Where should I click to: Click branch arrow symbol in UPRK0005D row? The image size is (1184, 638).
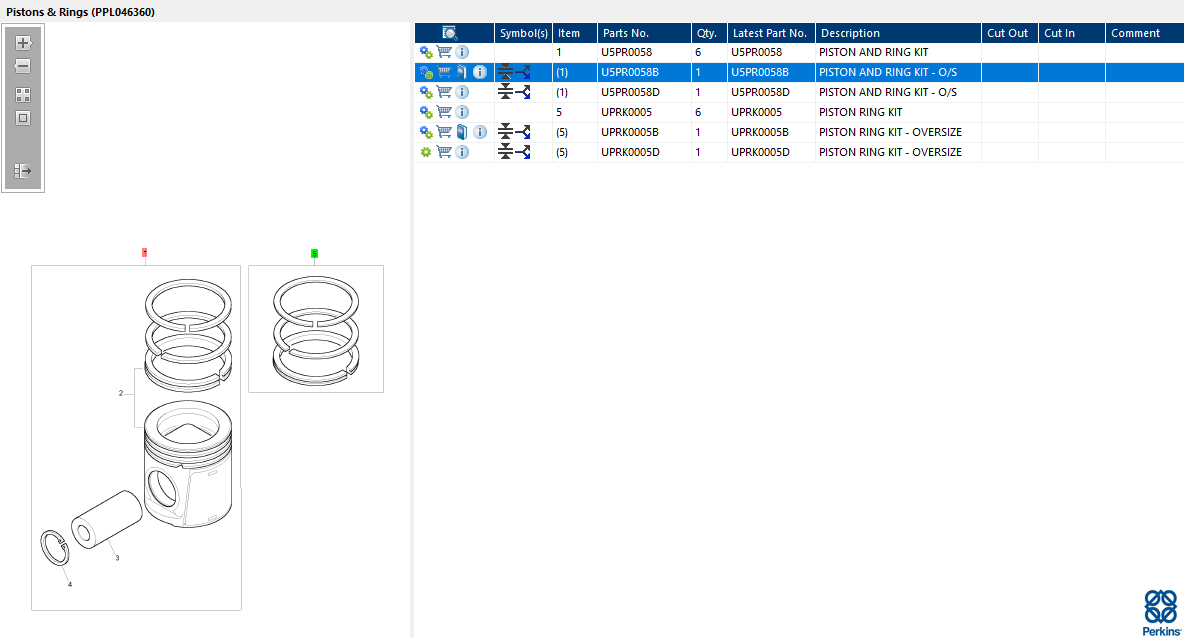(523, 152)
